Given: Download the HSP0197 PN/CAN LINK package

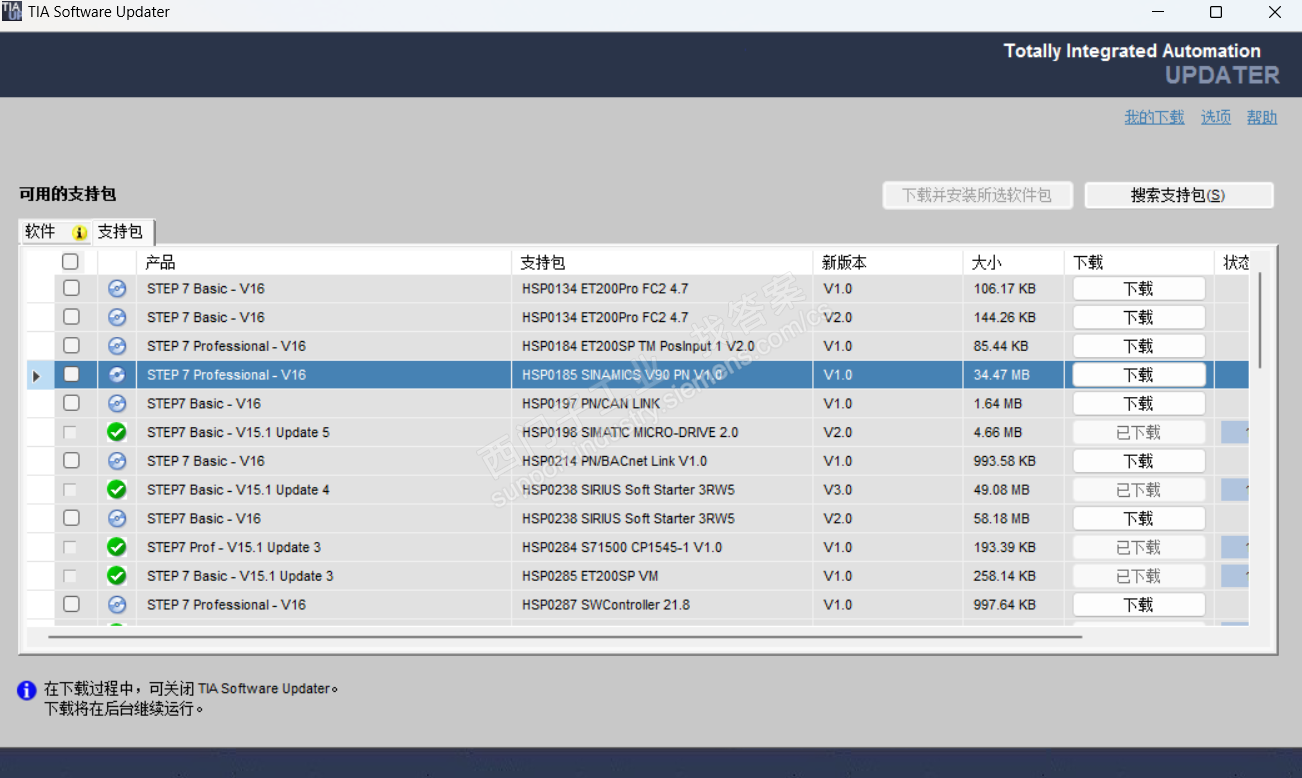Looking at the screenshot, I should 1139,404.
